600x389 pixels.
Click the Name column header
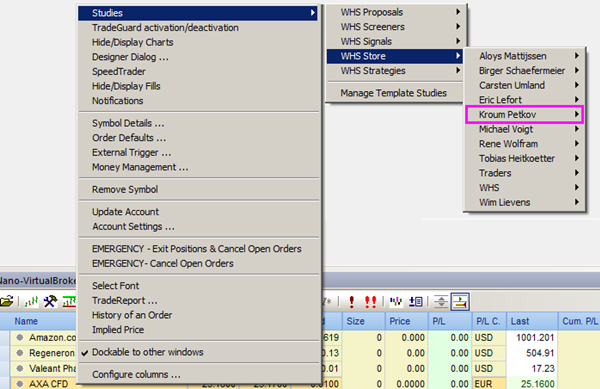pyautogui.click(x=43, y=321)
